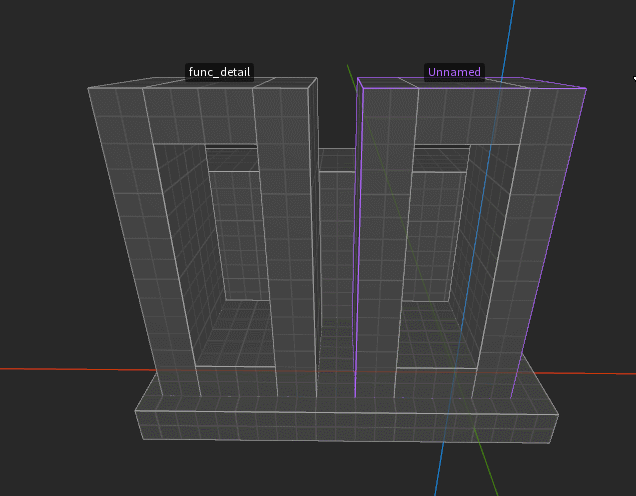Select the purple-outlined arch's top beam
The image size is (636, 496).
473,116
